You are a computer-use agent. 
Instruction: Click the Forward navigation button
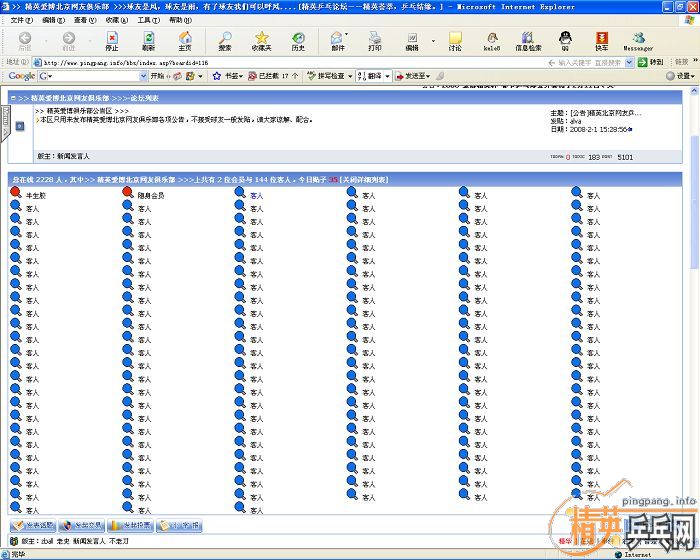pos(68,42)
